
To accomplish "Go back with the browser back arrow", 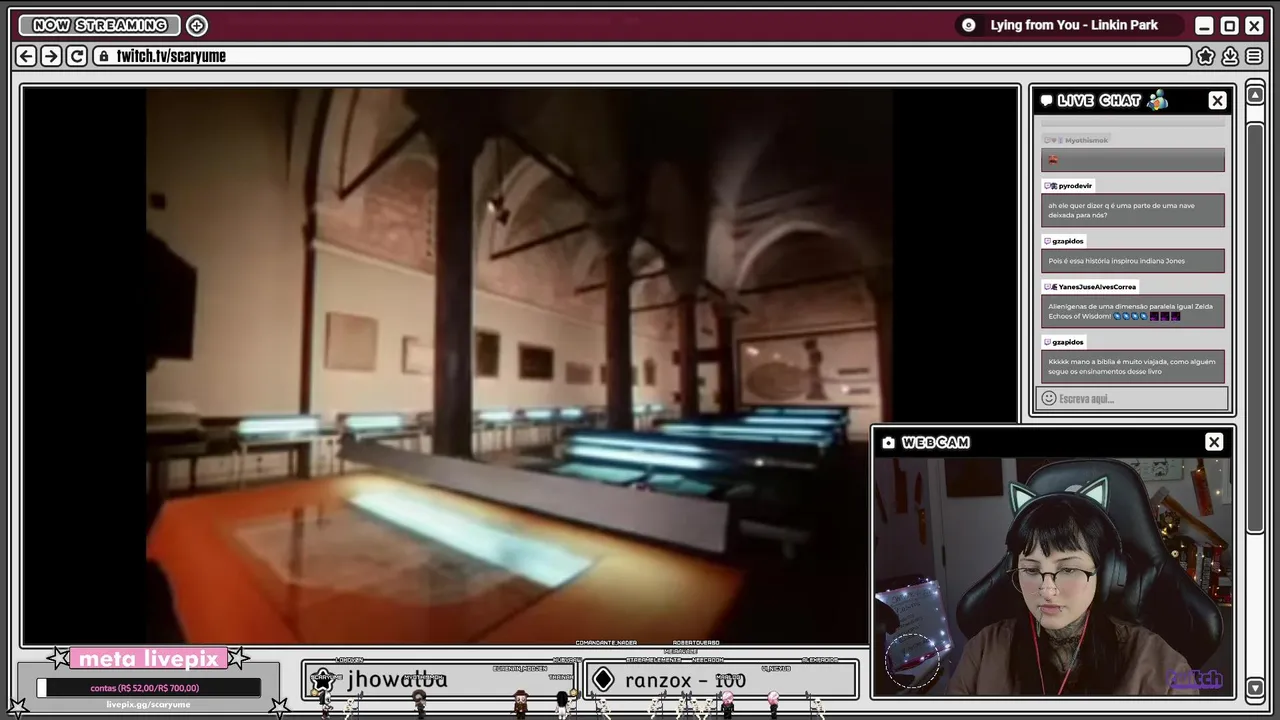I will pos(27,56).
